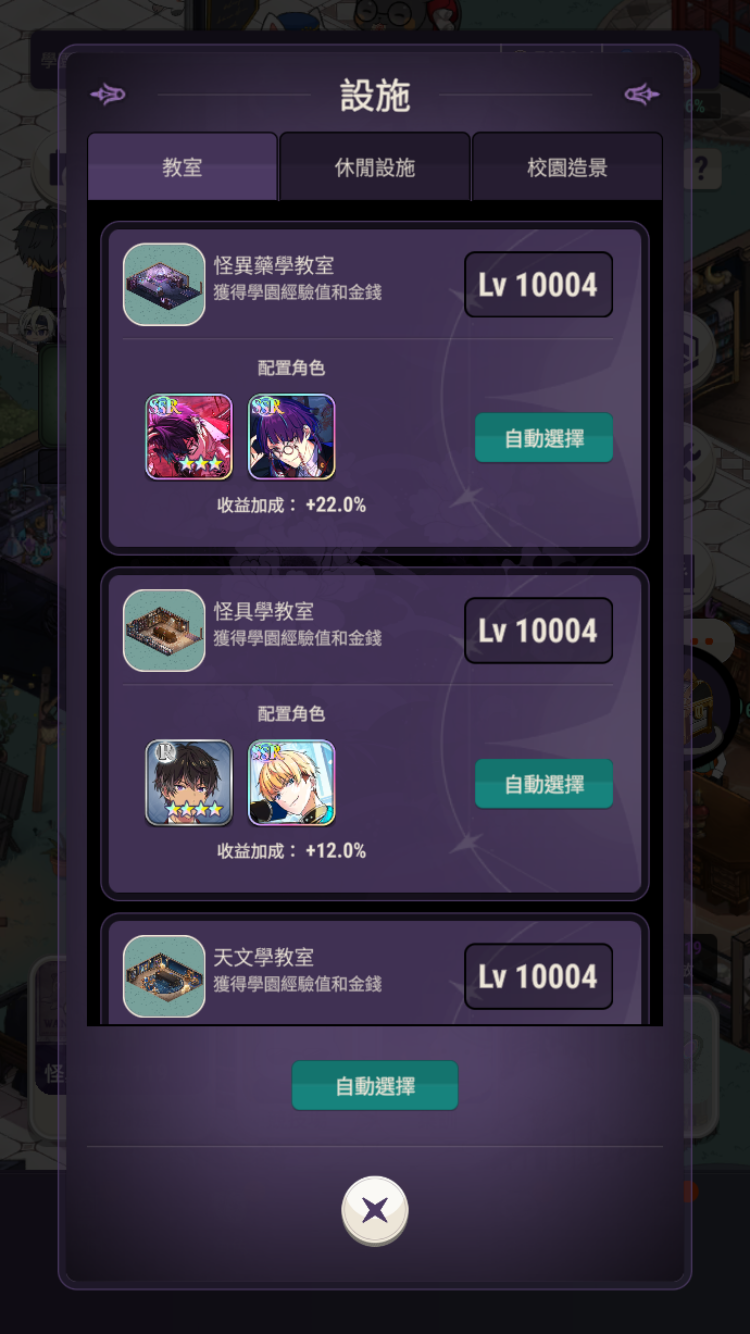This screenshot has width=750, height=1334.
Task: Switch to the 教室 tab
Action: (182, 167)
